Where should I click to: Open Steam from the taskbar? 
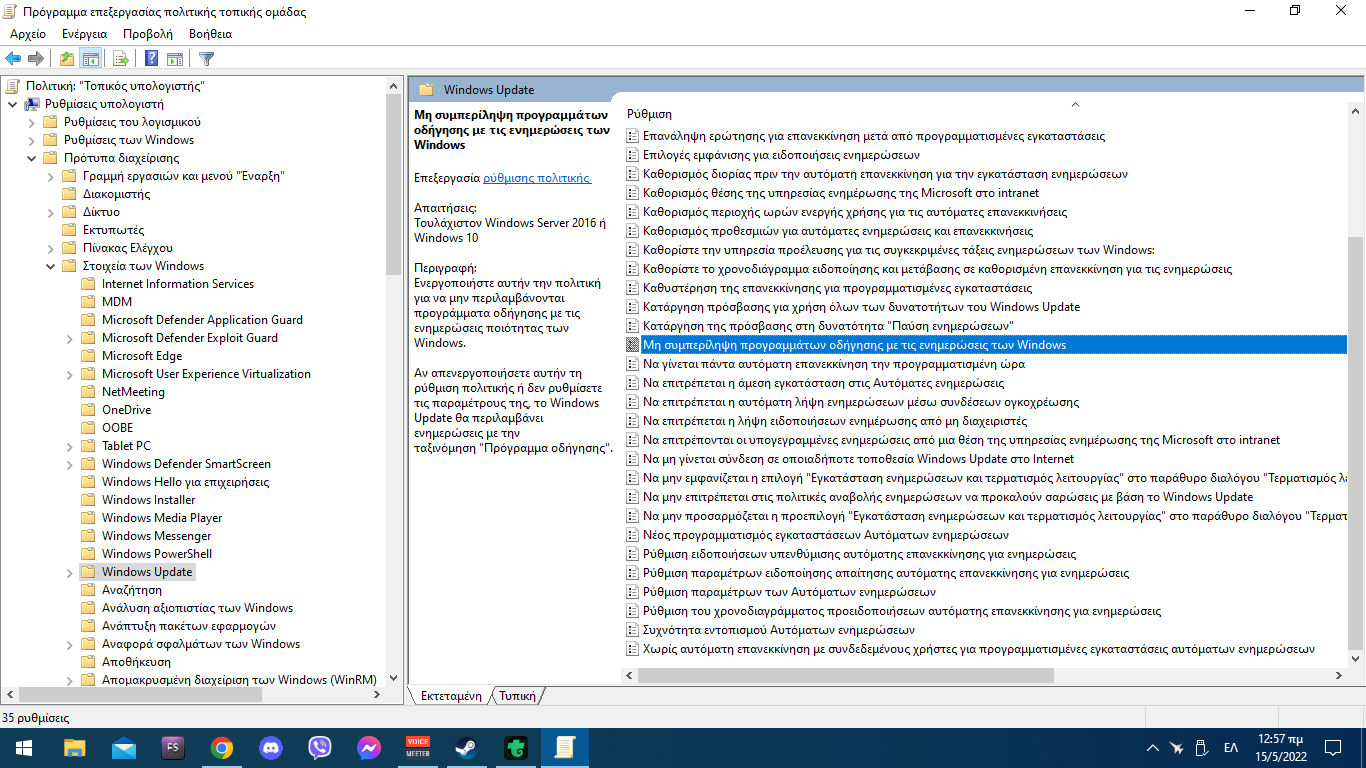click(466, 747)
